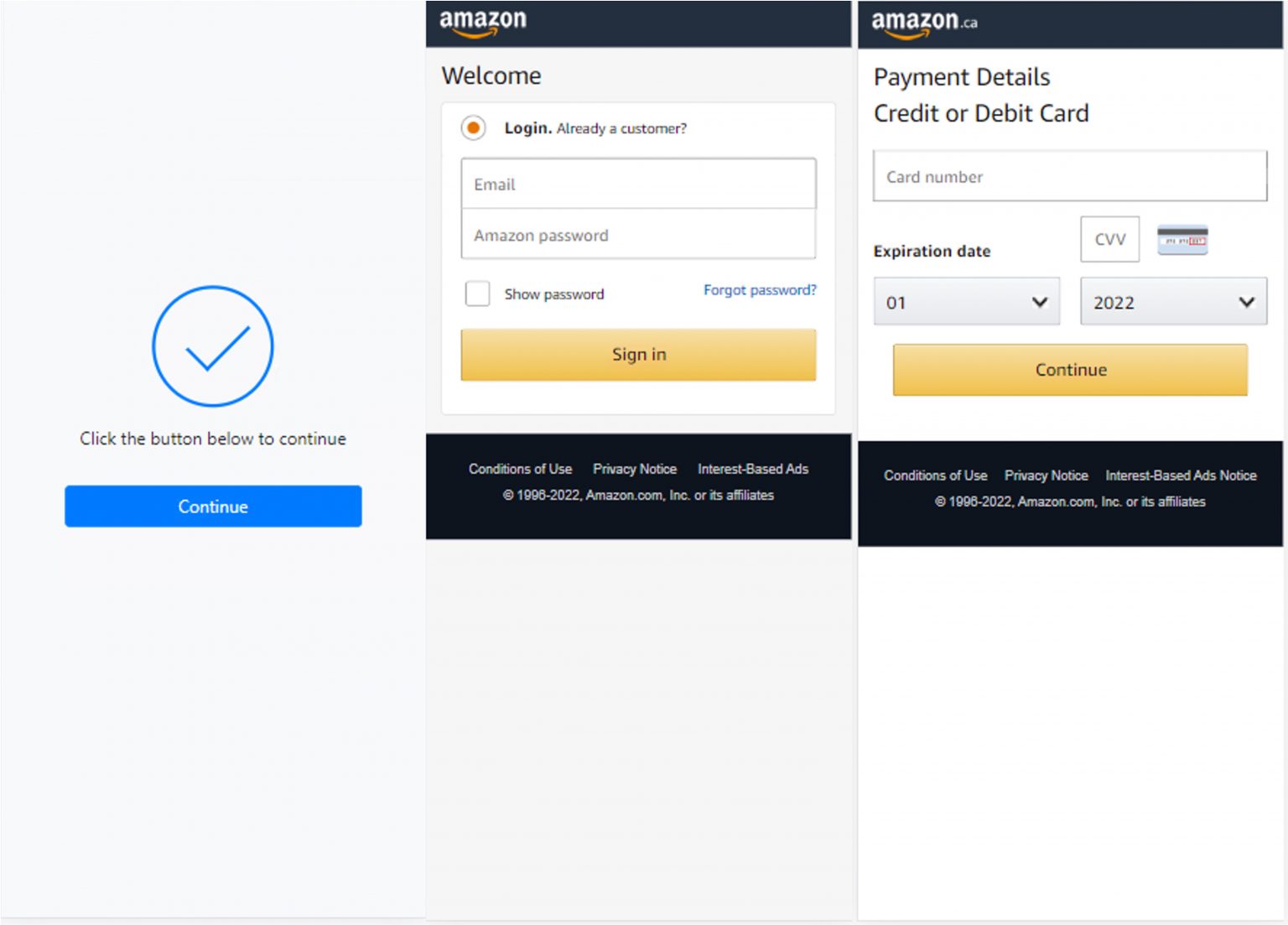Click the blue checkmark circle icon

pos(212,346)
